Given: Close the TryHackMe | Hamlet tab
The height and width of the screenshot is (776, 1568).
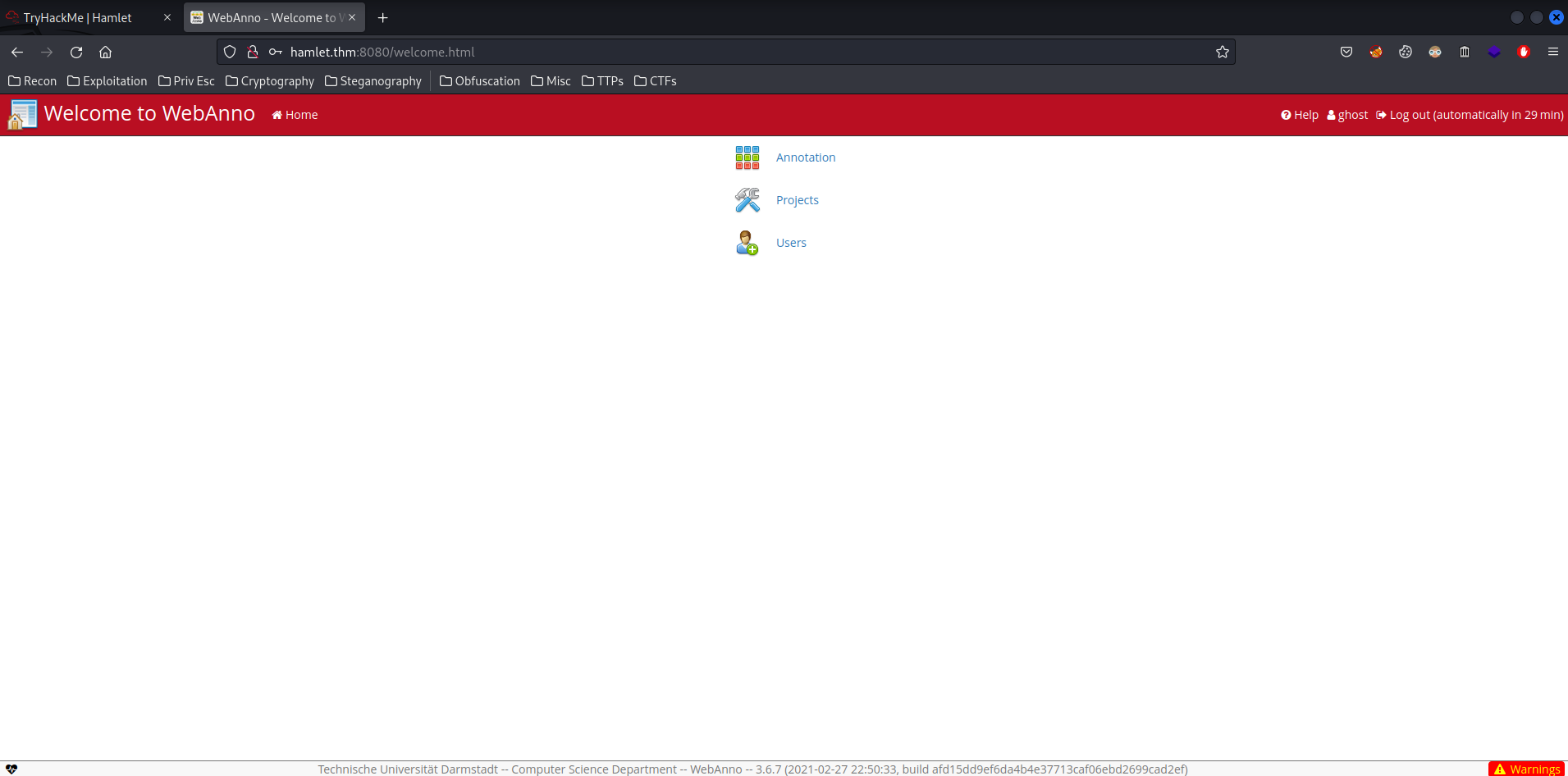Looking at the screenshot, I should coord(167,17).
